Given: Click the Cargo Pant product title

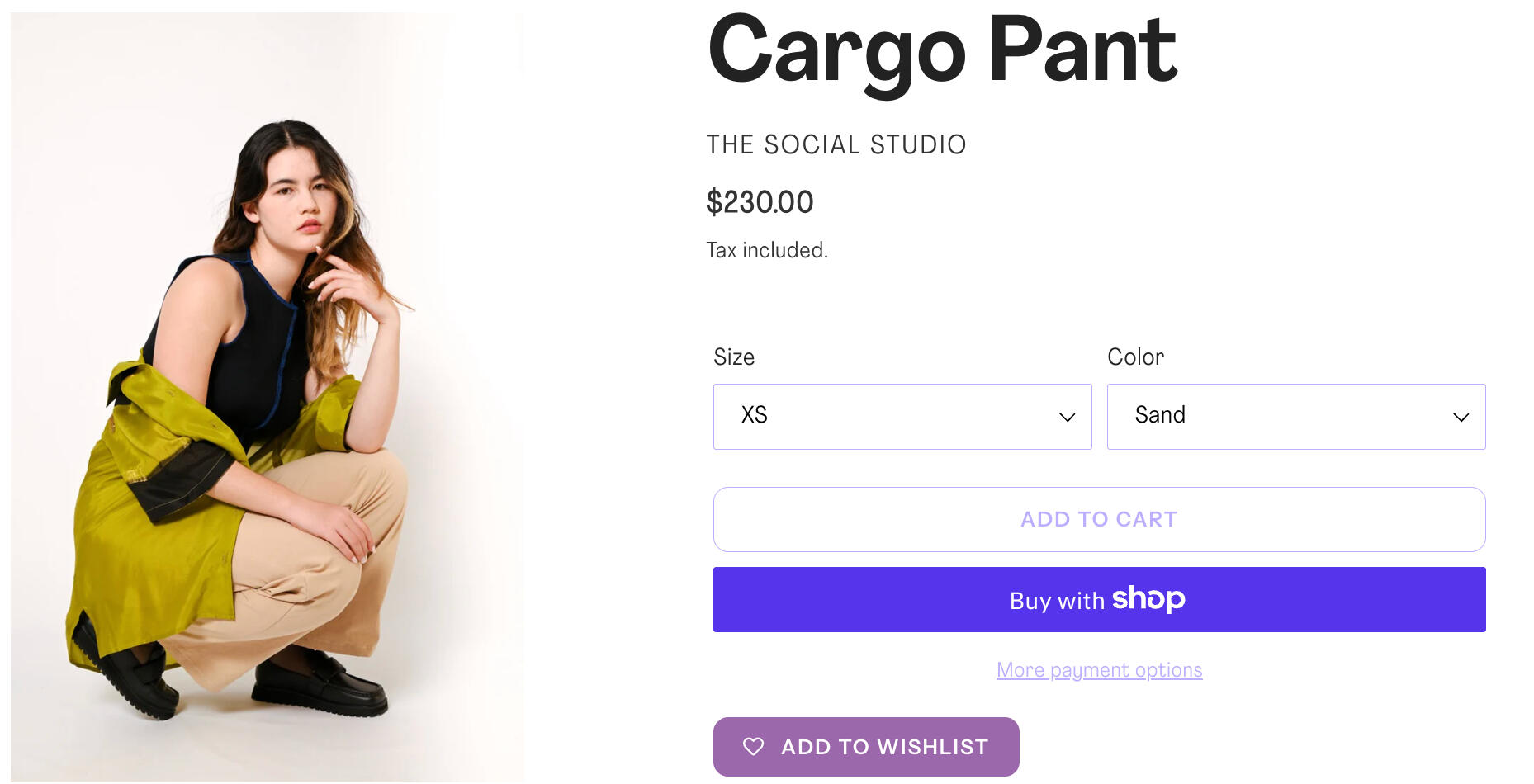Looking at the screenshot, I should (942, 51).
